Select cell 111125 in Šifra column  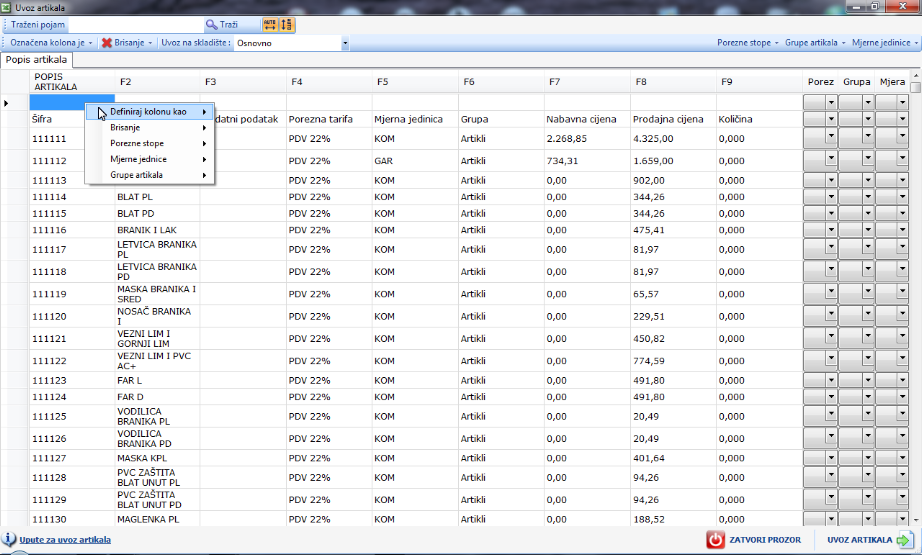click(x=72, y=416)
